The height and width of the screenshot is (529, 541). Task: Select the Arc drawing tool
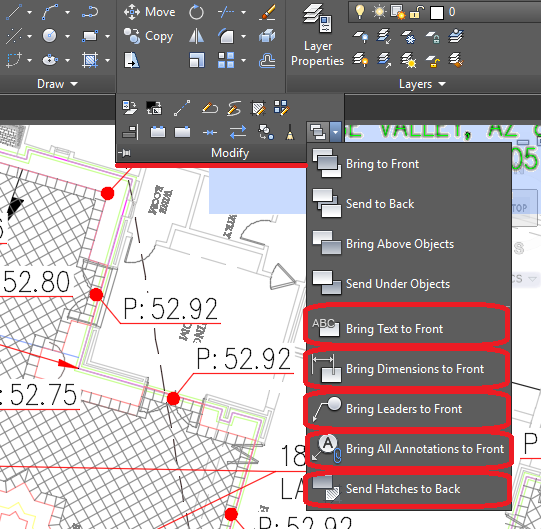pyautogui.click(x=50, y=12)
